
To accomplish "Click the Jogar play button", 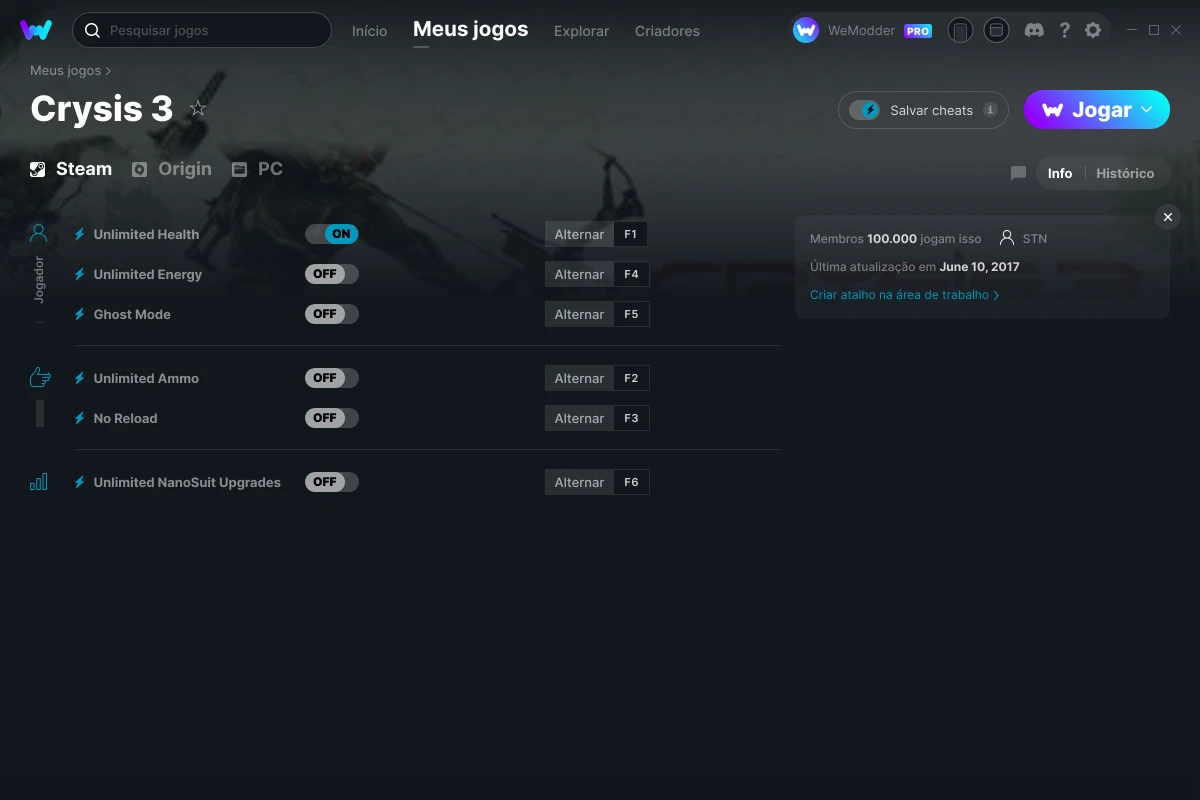I will (x=1097, y=110).
